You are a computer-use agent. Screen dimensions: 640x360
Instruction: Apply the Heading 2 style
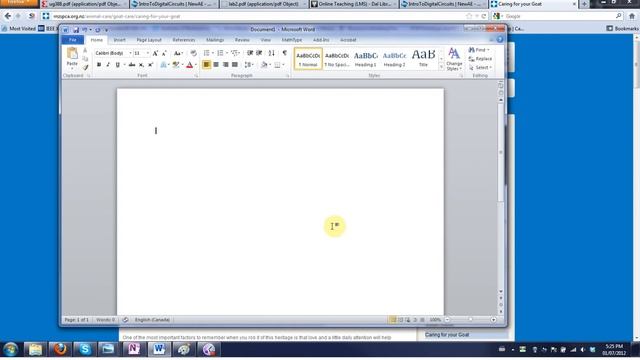click(x=394, y=59)
